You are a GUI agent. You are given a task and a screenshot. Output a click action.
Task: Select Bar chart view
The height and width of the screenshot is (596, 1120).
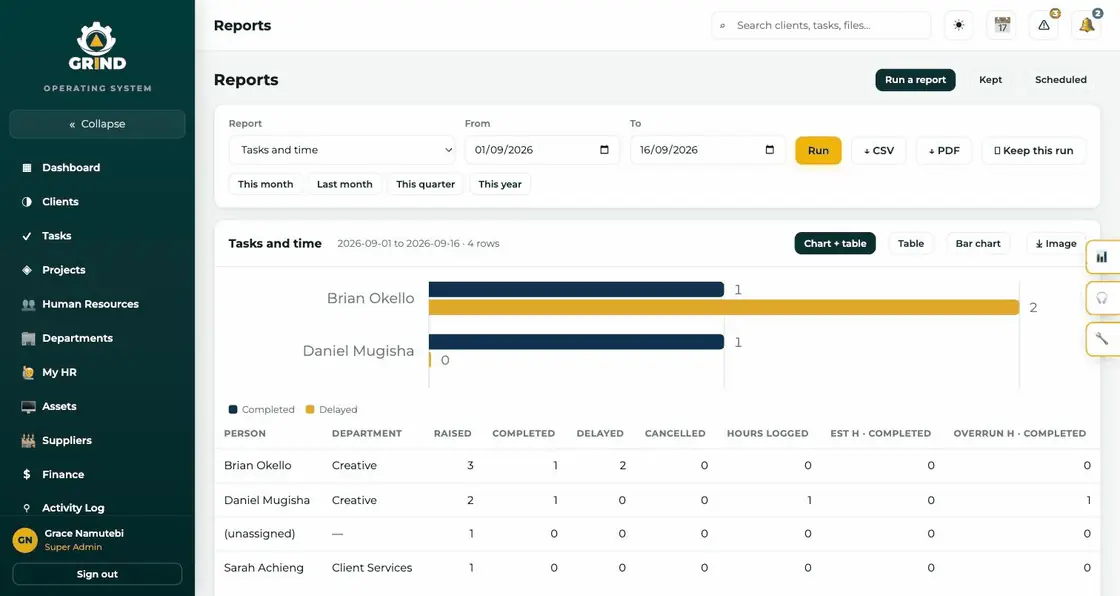978,244
